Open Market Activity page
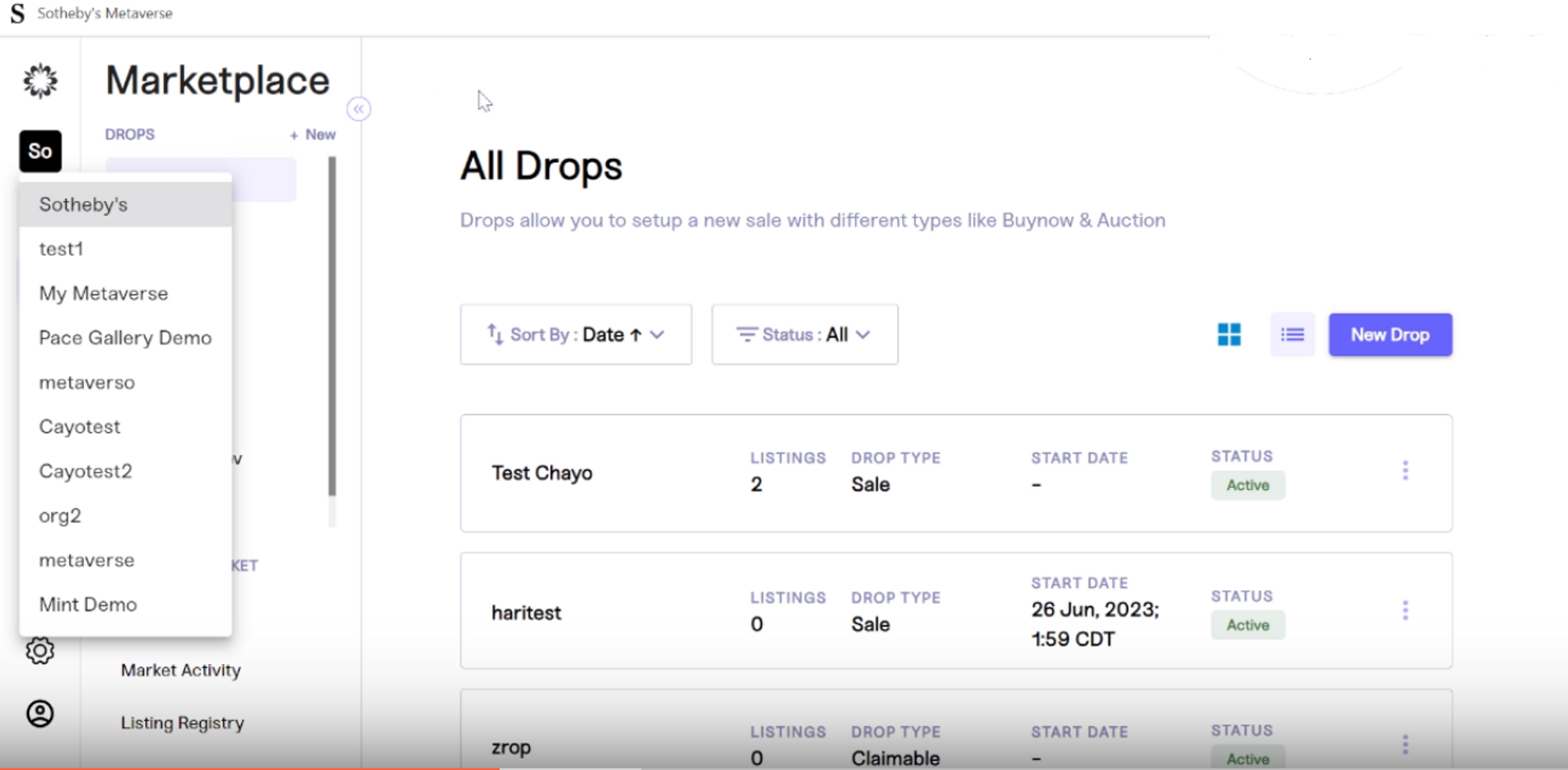The image size is (1568, 770). tap(180, 670)
